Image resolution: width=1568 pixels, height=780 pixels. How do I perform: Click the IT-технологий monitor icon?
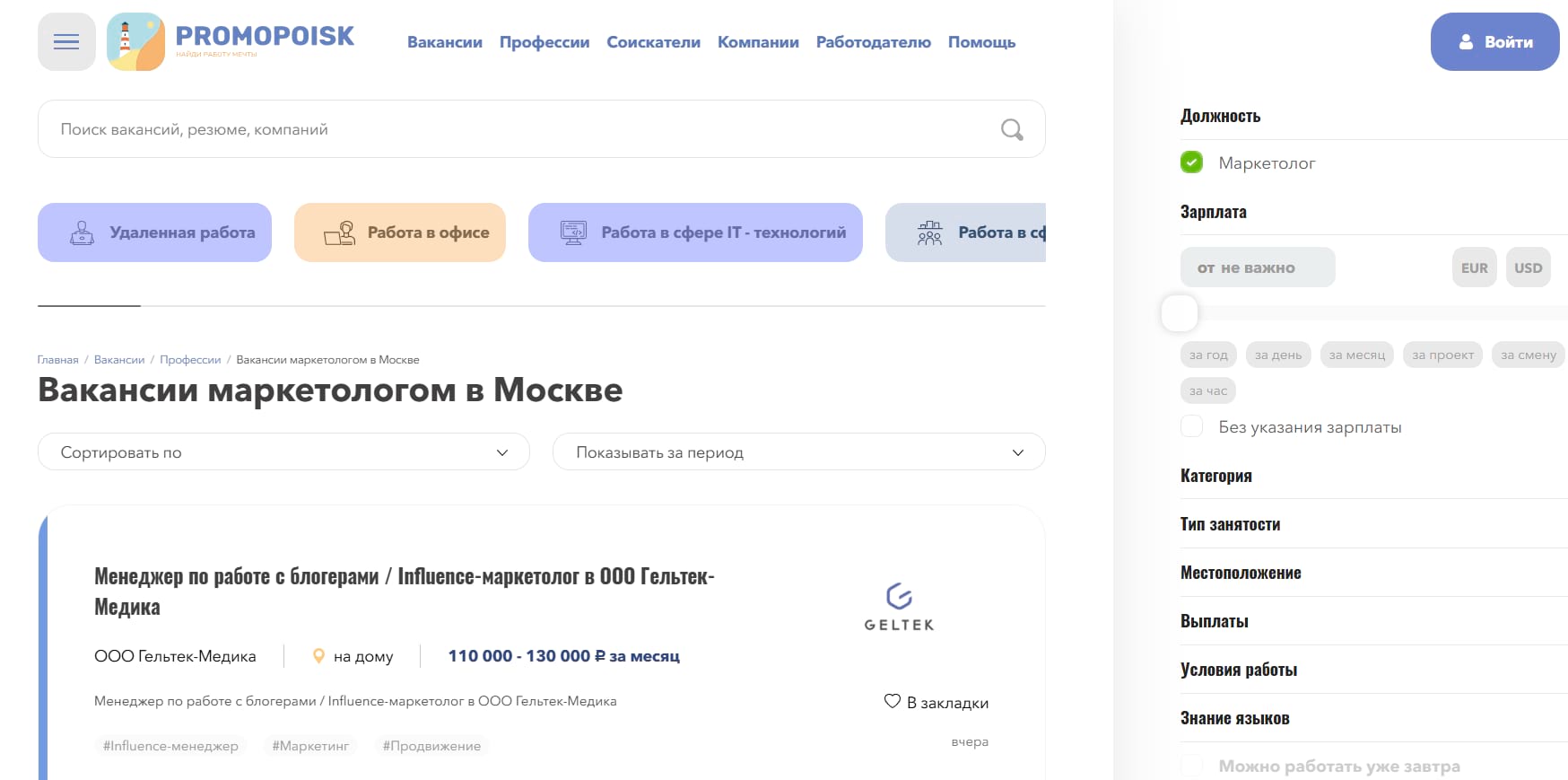(x=573, y=233)
